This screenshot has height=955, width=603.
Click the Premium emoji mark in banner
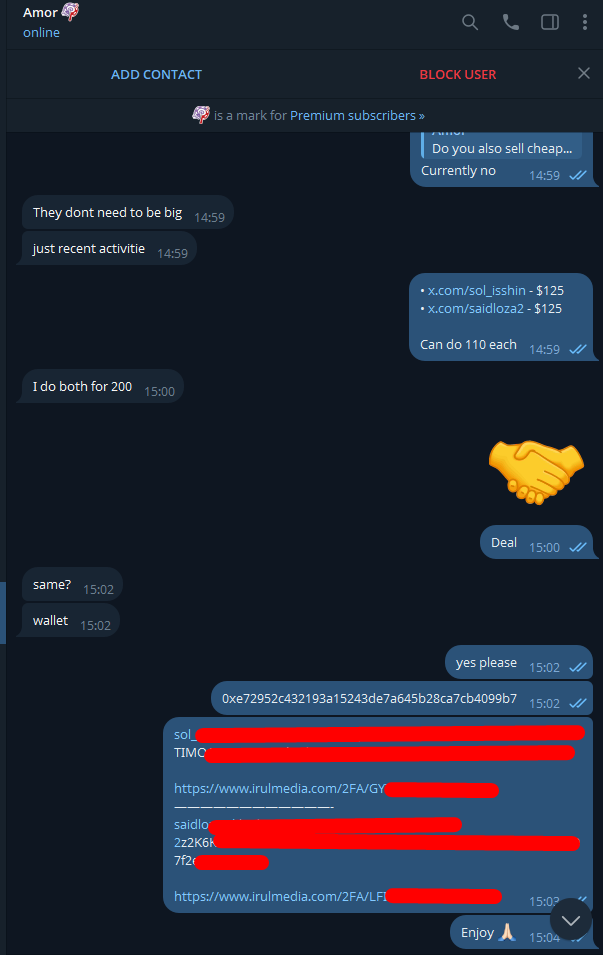click(x=201, y=115)
